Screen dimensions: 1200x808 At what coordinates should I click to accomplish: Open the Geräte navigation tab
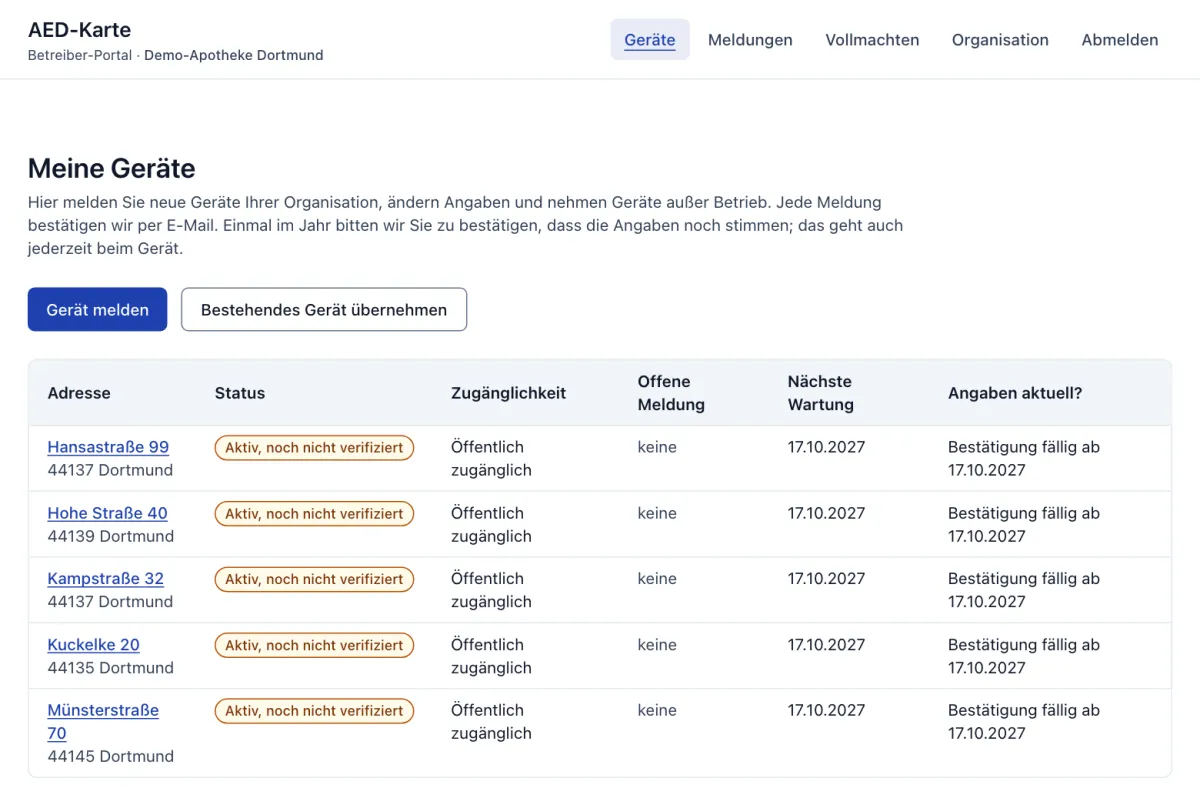click(x=650, y=40)
